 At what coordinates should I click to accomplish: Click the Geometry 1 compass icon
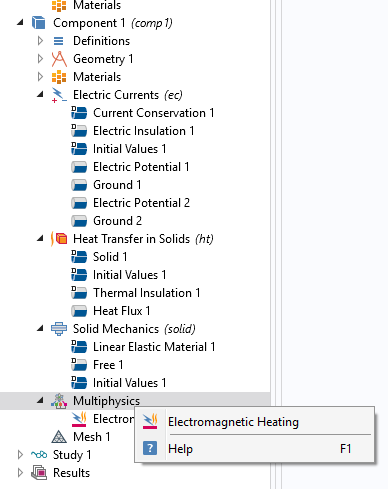pos(59,59)
